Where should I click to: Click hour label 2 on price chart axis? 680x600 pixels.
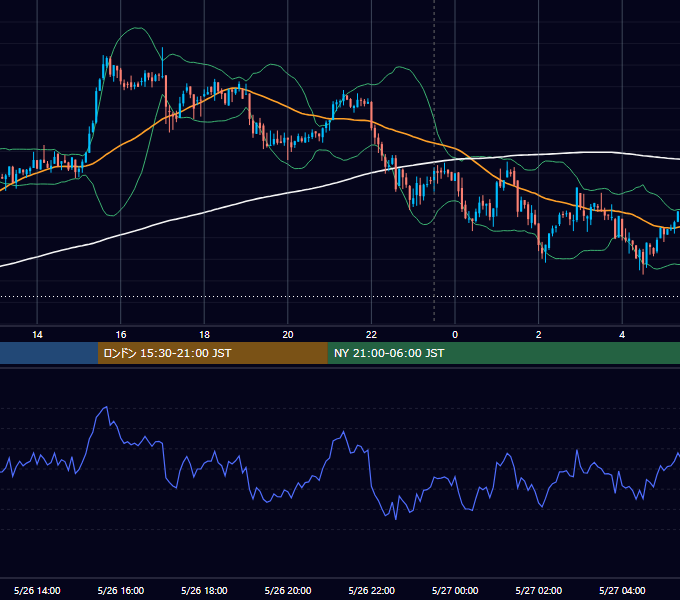539,335
